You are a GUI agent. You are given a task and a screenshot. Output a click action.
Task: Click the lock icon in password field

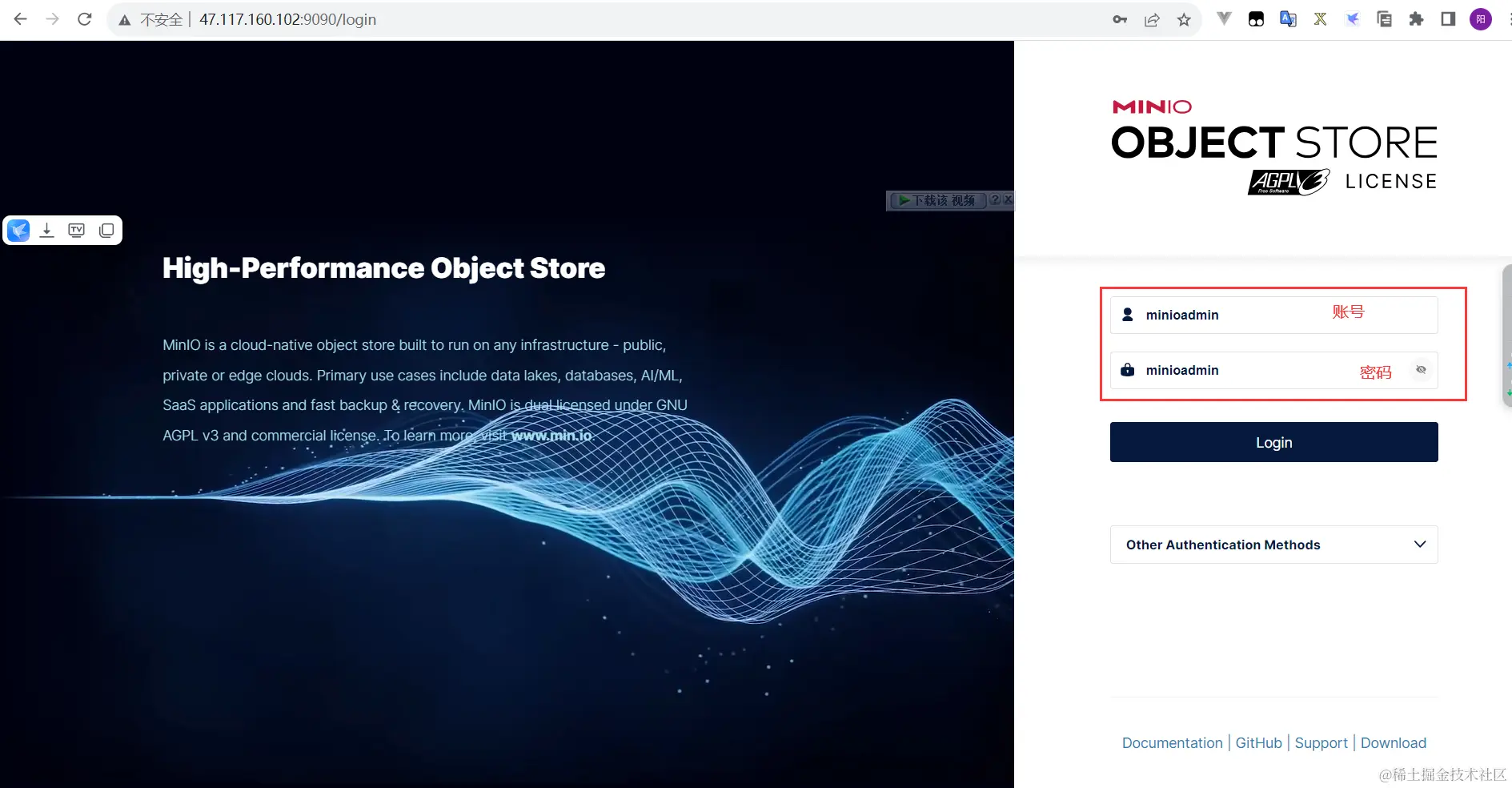tap(1128, 370)
